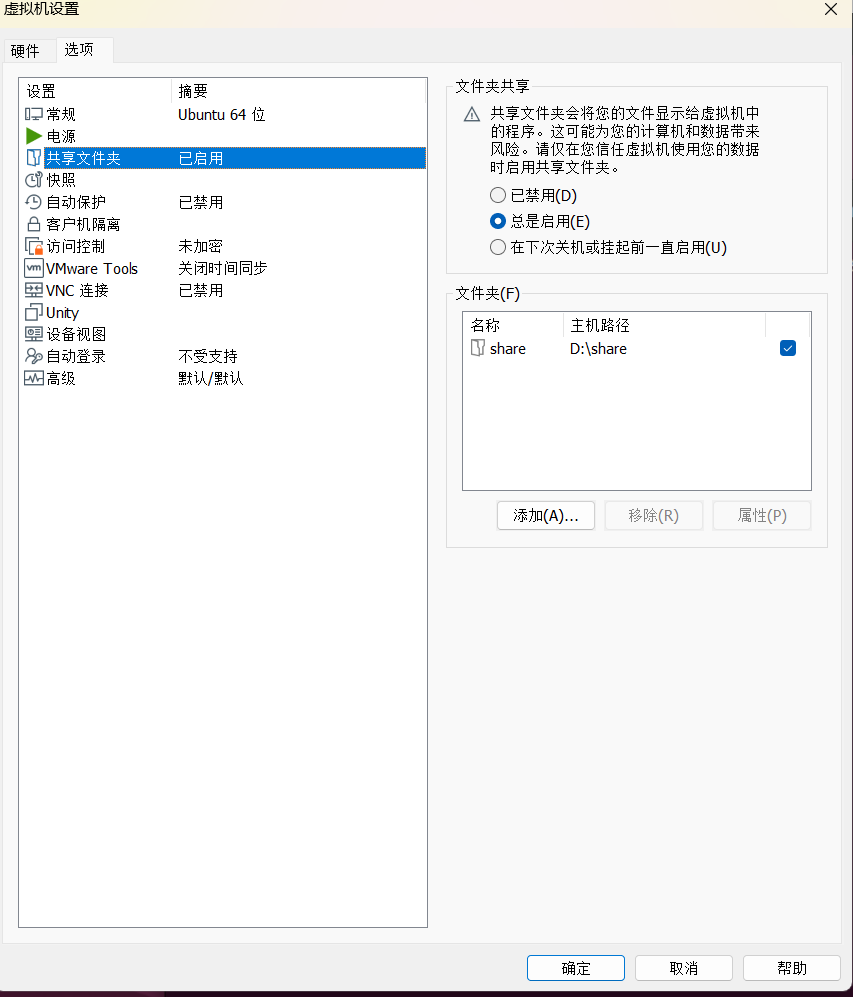The height and width of the screenshot is (997, 853).
Task: Click the 共享文件夹 shared folder icon
Action: pyautogui.click(x=34, y=158)
